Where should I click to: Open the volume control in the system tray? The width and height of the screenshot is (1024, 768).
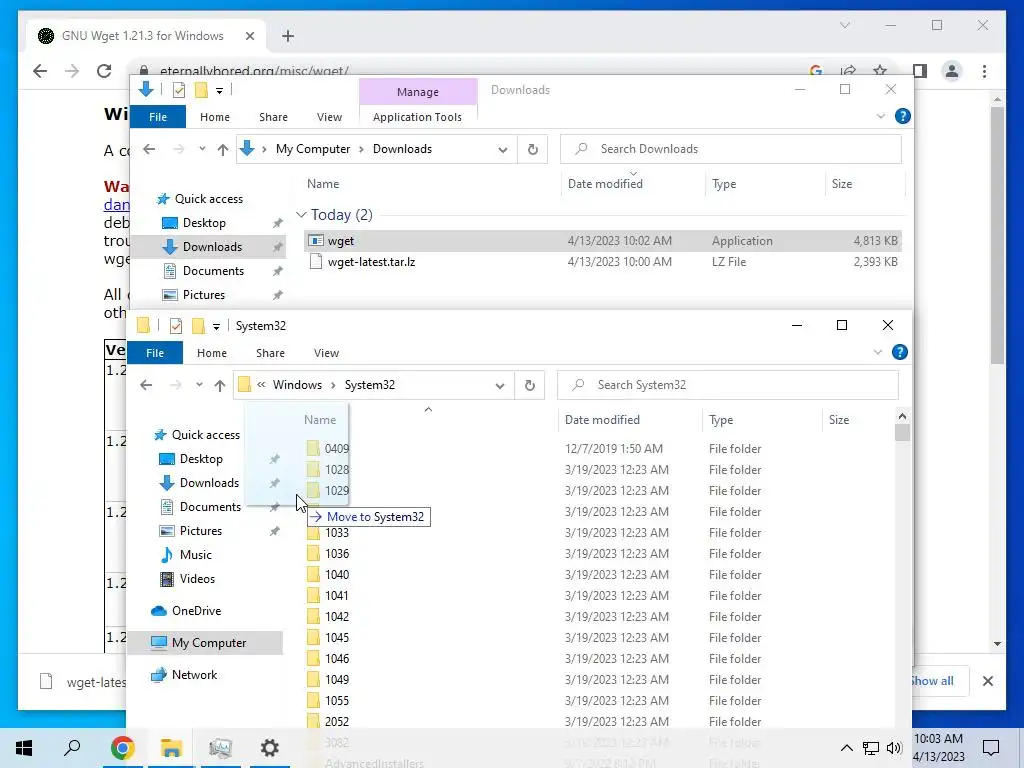894,748
